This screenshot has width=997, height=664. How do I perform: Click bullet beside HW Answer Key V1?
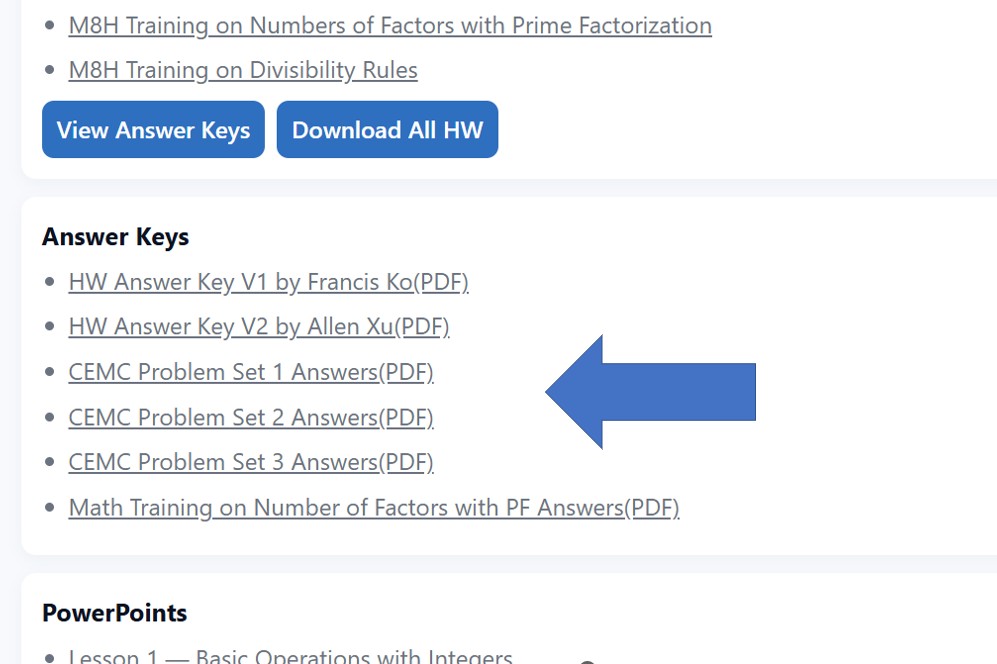[x=51, y=283]
